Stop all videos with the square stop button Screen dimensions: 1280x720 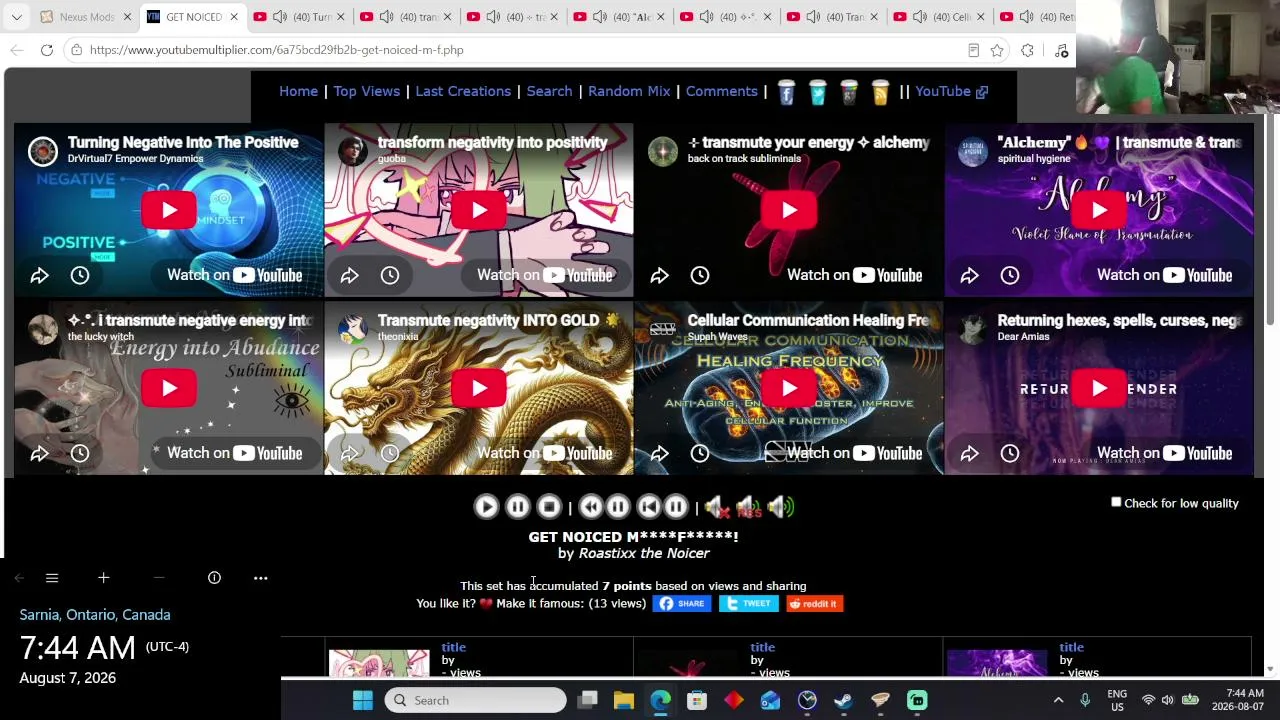click(549, 507)
